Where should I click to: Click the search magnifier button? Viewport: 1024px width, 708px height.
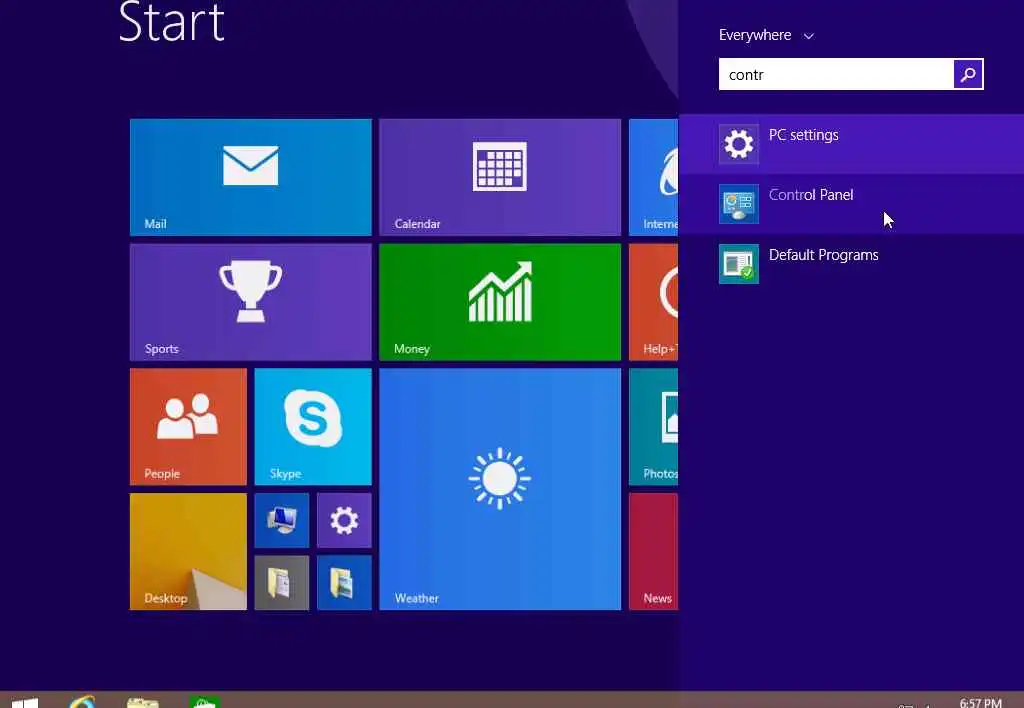[x=968, y=74]
